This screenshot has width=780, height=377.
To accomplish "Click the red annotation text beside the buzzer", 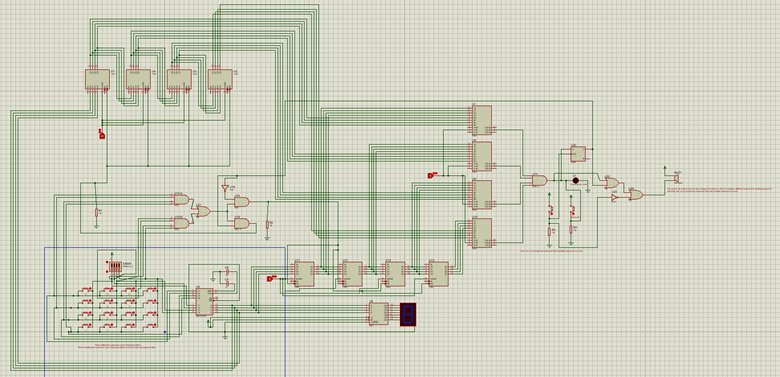I will coord(719,190).
